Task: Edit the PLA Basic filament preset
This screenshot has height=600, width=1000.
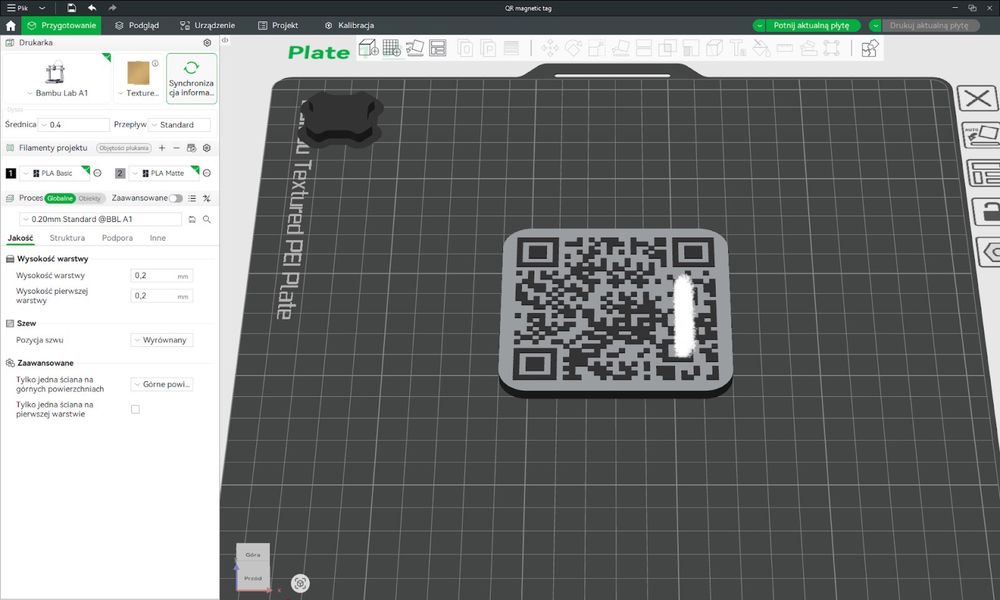Action: 98,173
